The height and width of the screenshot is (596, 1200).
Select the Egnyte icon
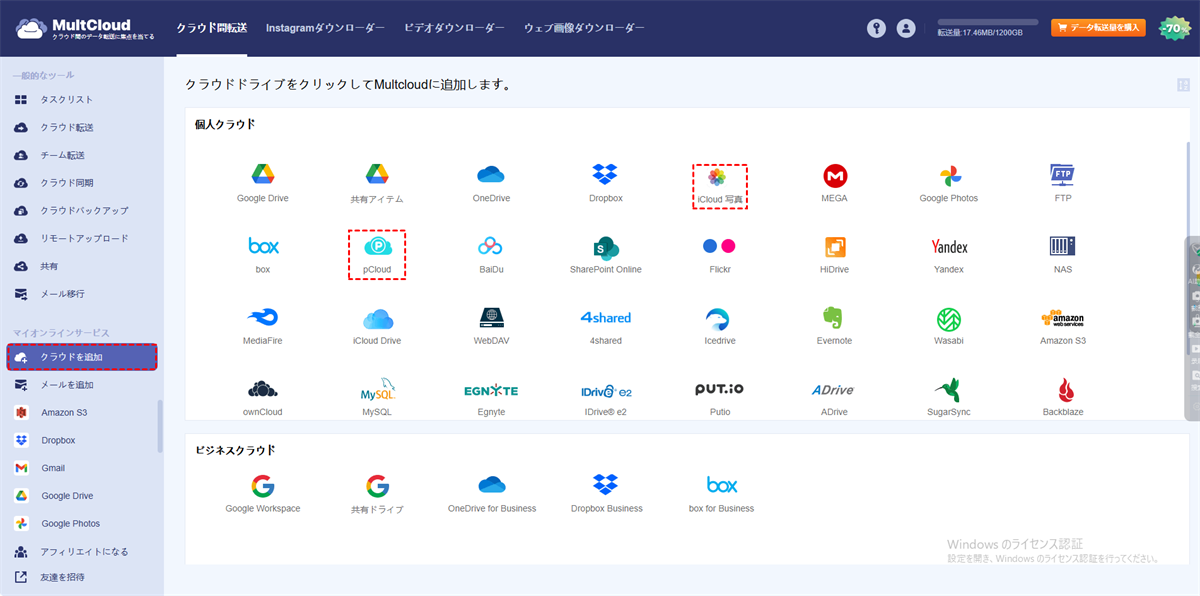(491, 390)
